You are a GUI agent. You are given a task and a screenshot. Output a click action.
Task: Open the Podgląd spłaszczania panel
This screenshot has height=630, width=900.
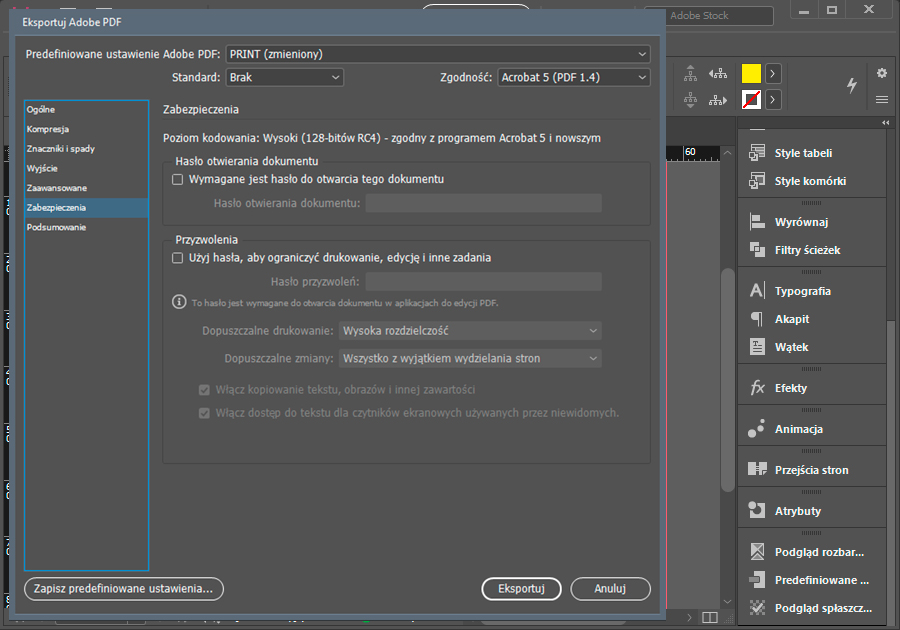812,608
